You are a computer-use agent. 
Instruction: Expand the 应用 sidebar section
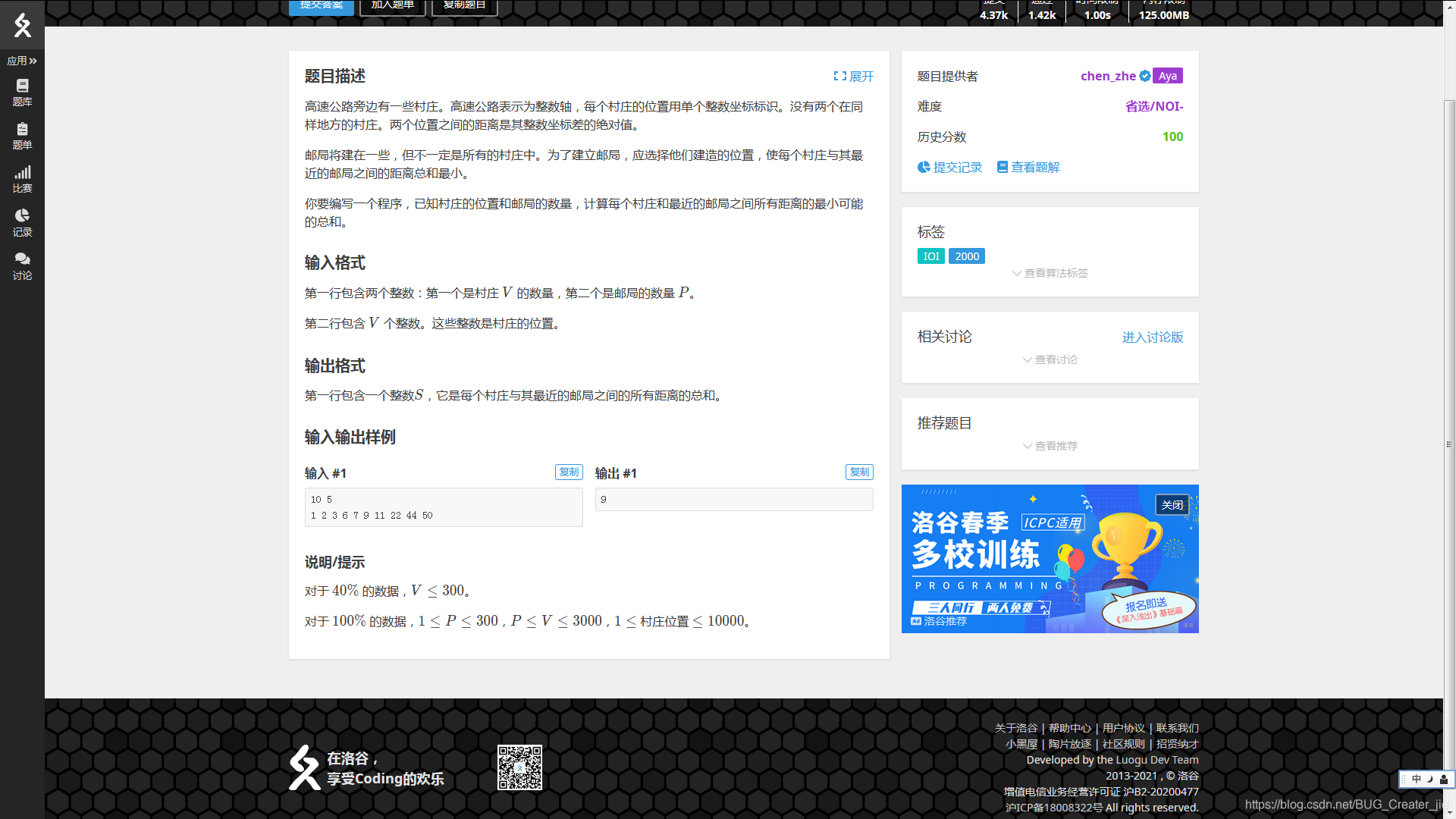click(x=22, y=61)
